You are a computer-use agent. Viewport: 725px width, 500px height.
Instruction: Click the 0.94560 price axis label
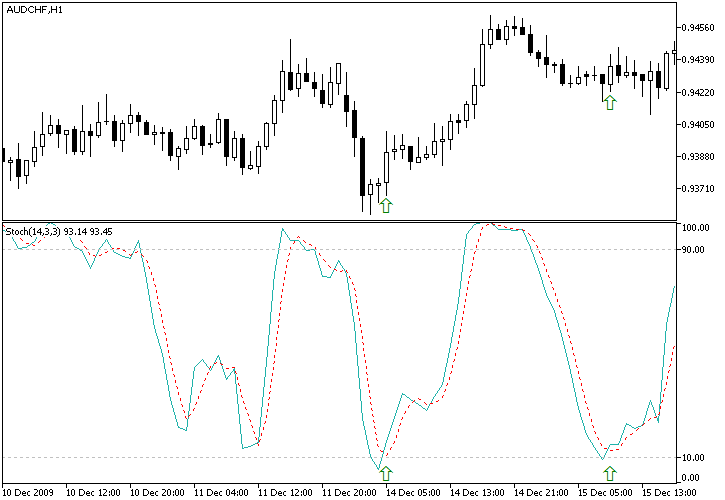pyautogui.click(x=698, y=28)
